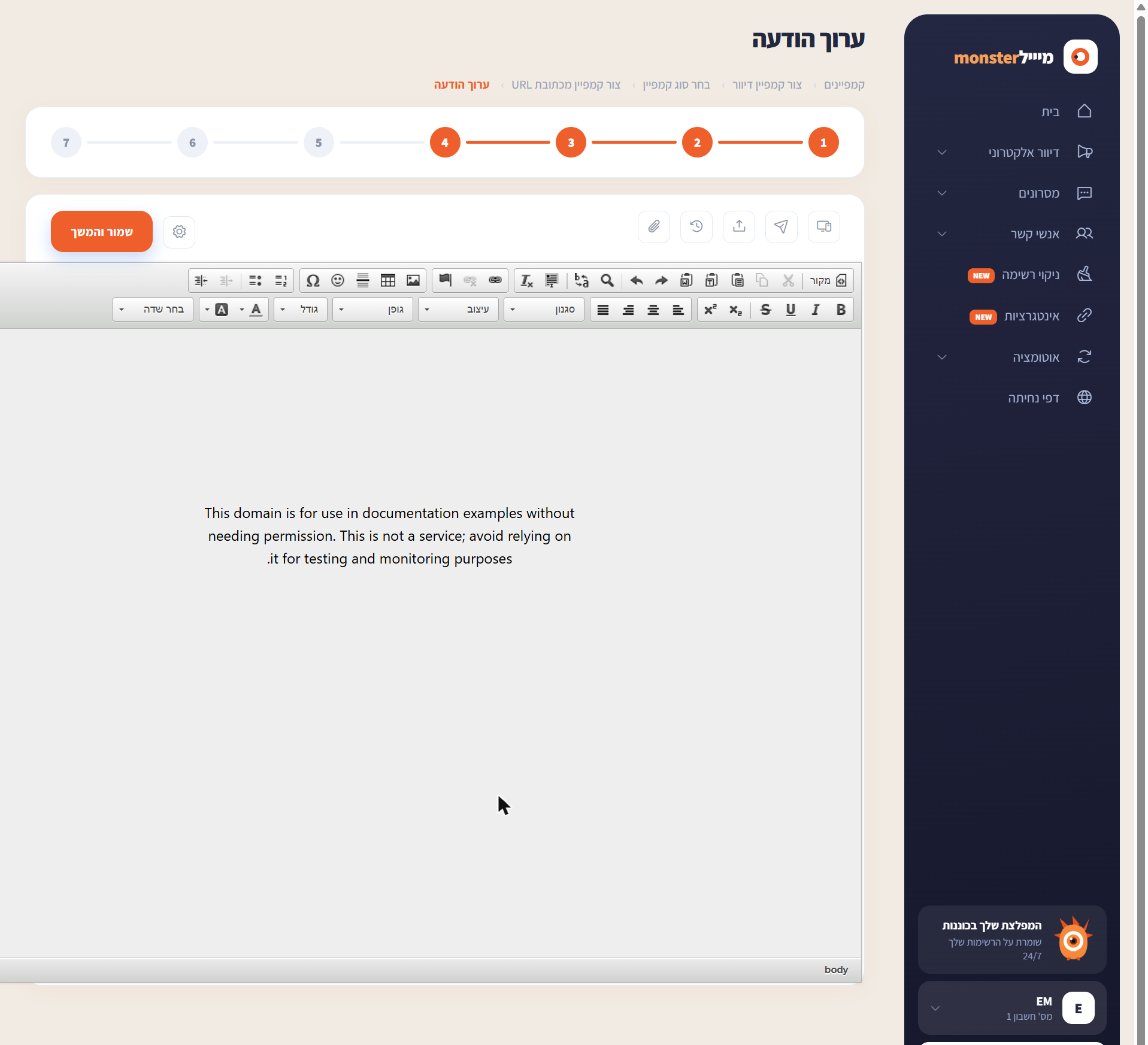Open text color picker A
Screen dimensions: 1148x1045
coord(256,310)
